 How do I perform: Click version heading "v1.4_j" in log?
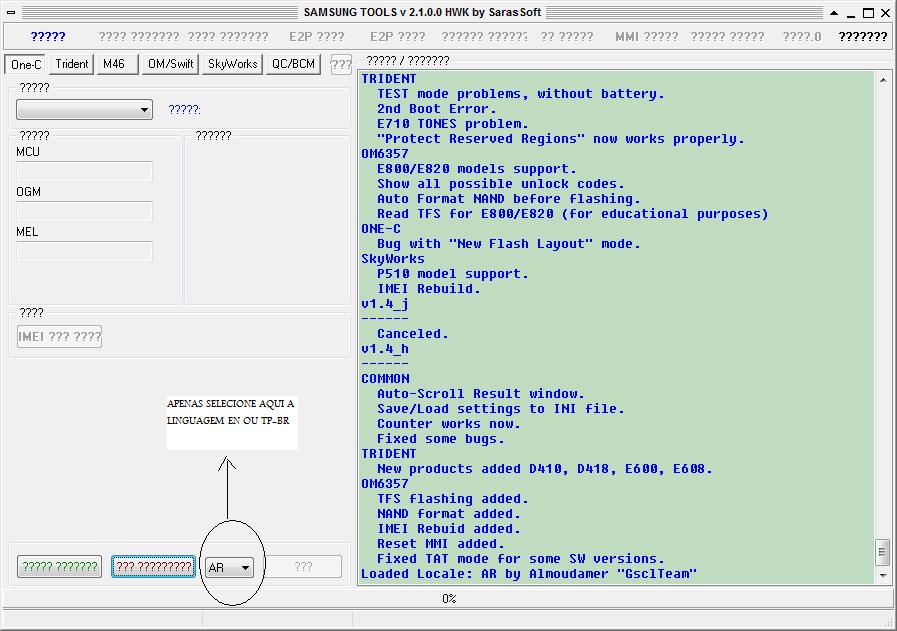385,304
